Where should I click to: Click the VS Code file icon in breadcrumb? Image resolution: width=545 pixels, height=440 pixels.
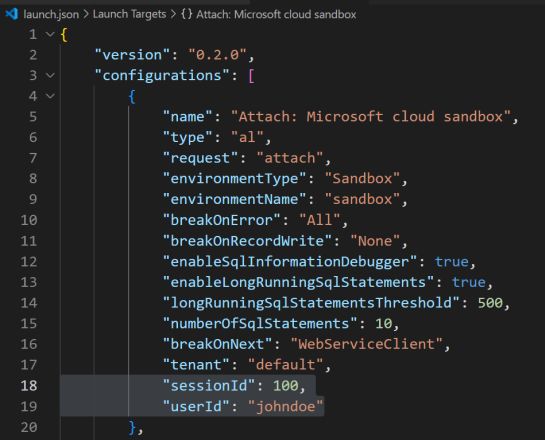tap(12, 14)
